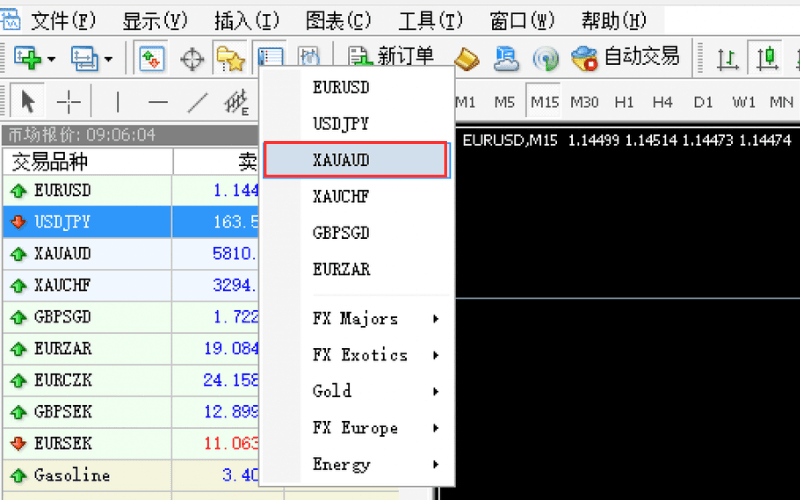Select EURUSD row in Market Watch
The image size is (800, 500).
tap(131, 190)
